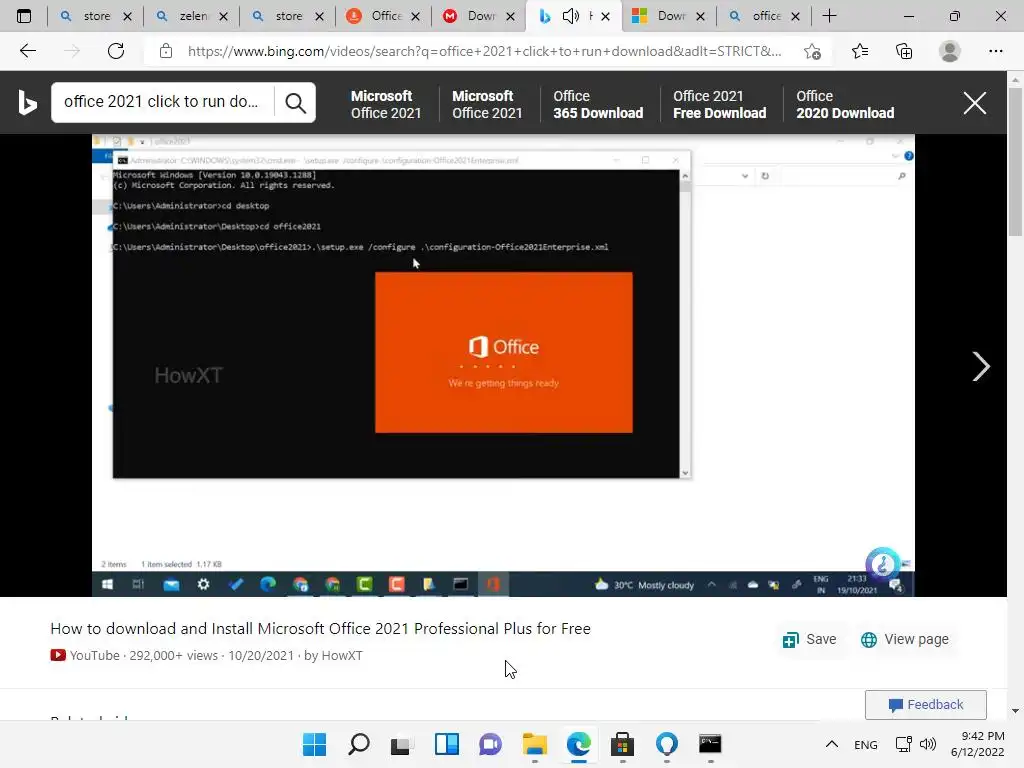
Task: View site information lock icon
Action: (x=166, y=51)
